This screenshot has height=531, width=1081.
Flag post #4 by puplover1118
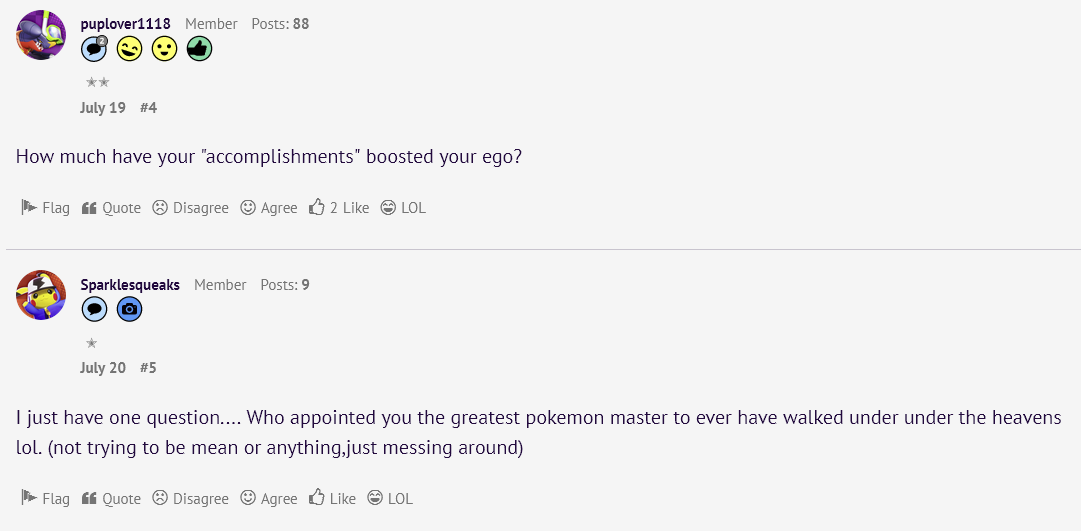(46, 208)
